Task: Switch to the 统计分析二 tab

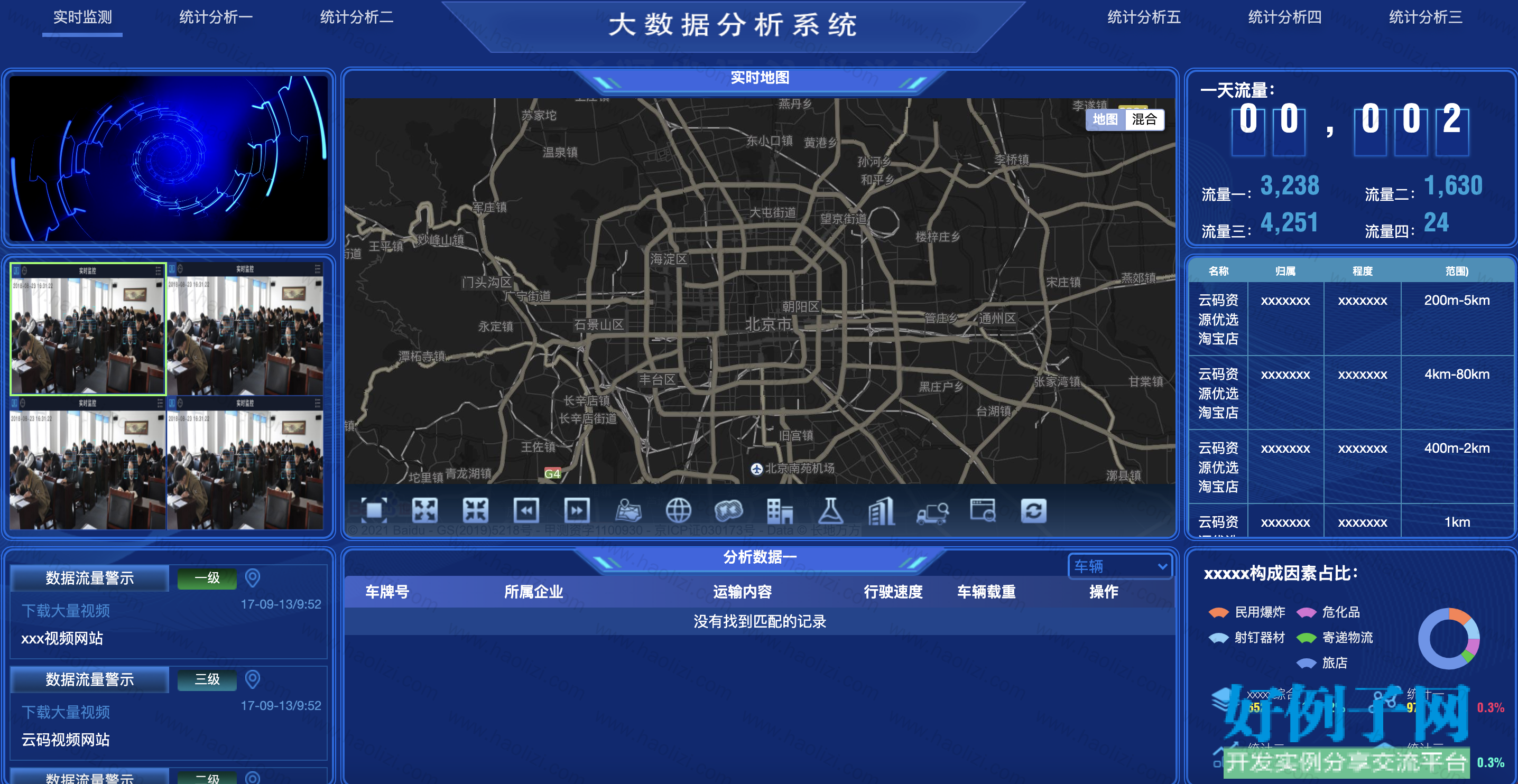Action: (x=357, y=17)
